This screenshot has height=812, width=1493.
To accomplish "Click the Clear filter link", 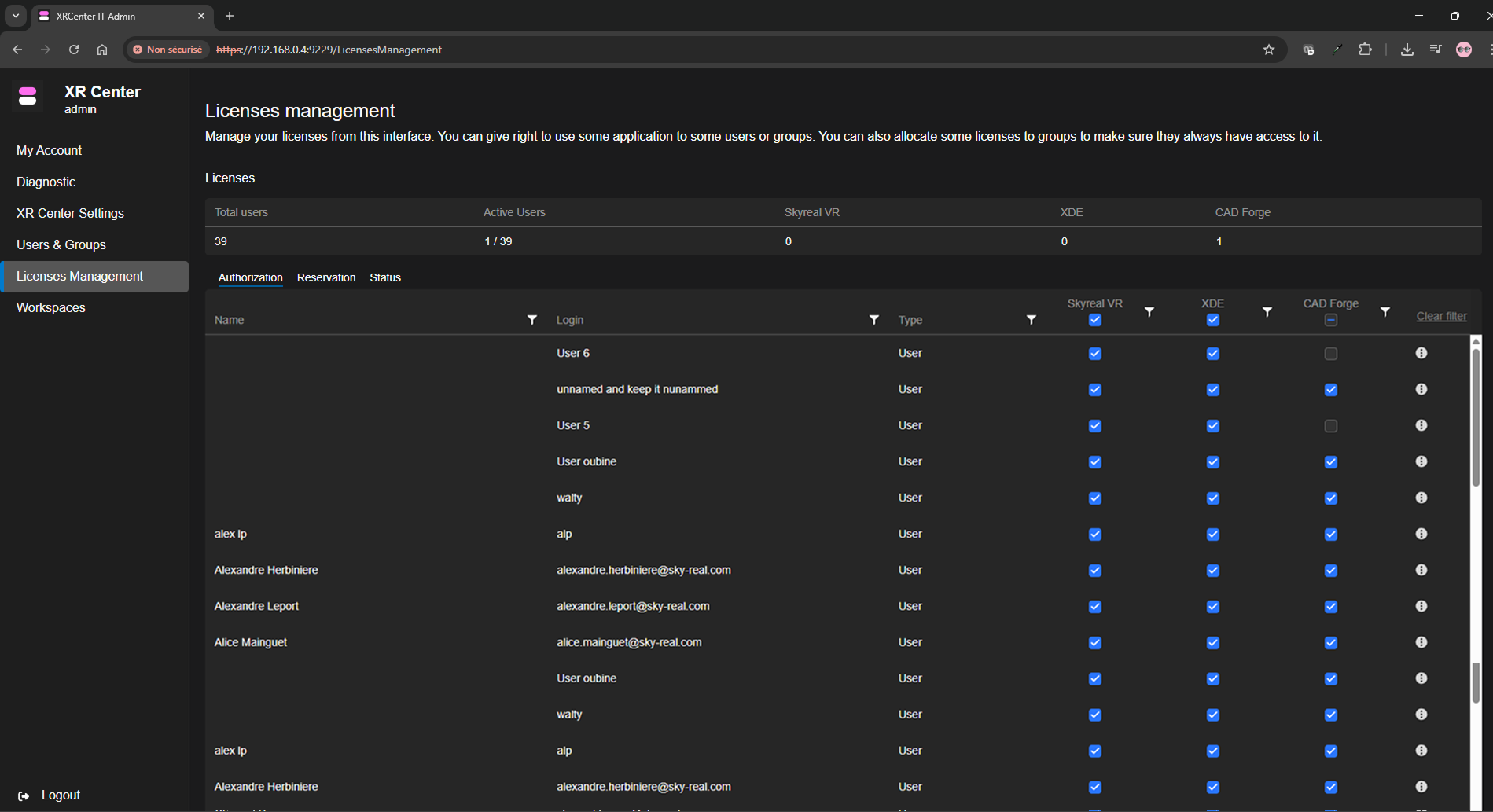I will tap(1441, 316).
